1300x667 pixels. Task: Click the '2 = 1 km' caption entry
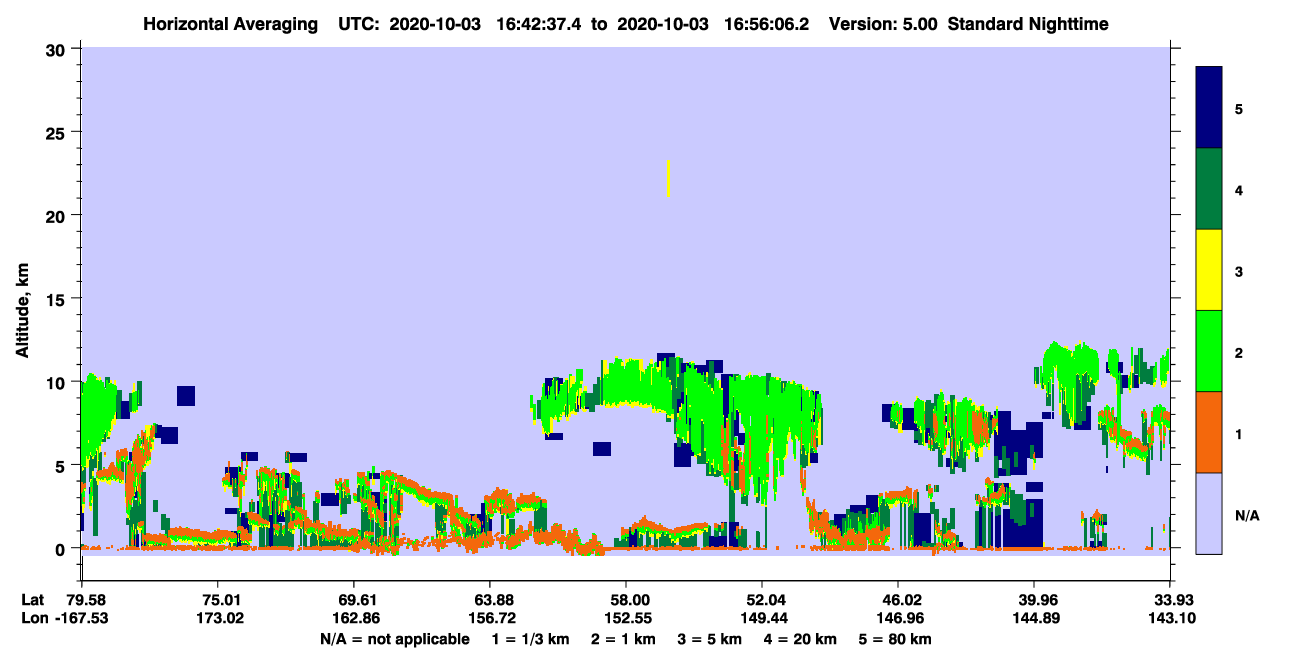pos(623,639)
